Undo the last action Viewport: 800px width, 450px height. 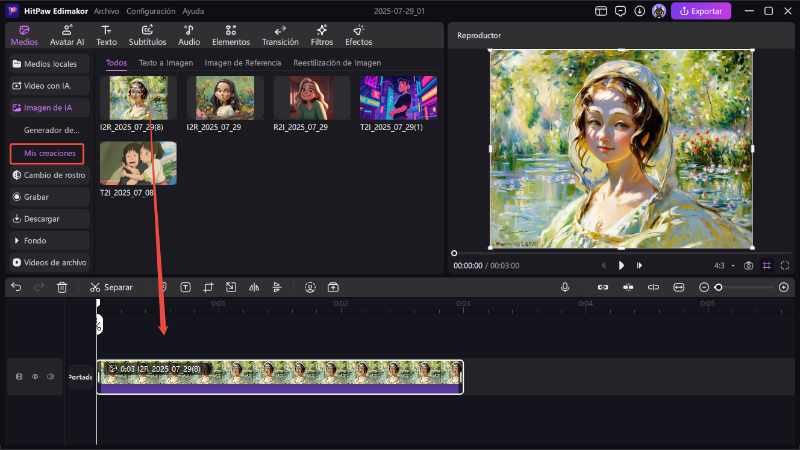(16, 287)
